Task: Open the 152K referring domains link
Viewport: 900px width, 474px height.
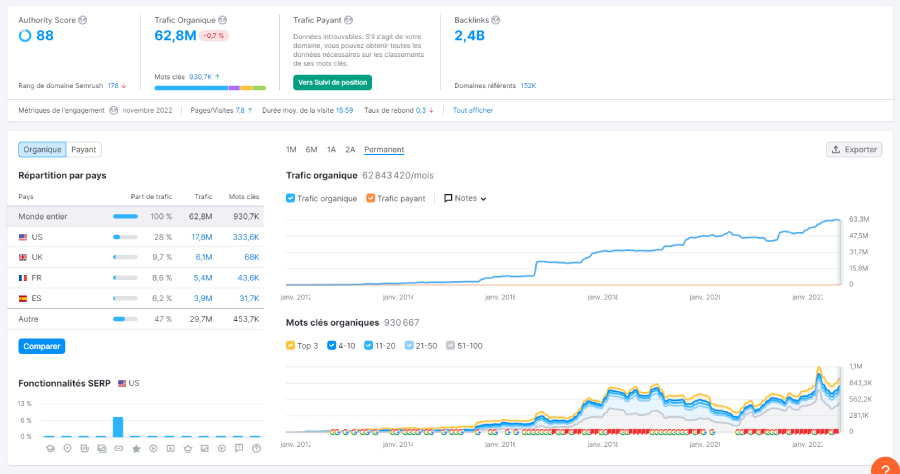Action: 528,86
